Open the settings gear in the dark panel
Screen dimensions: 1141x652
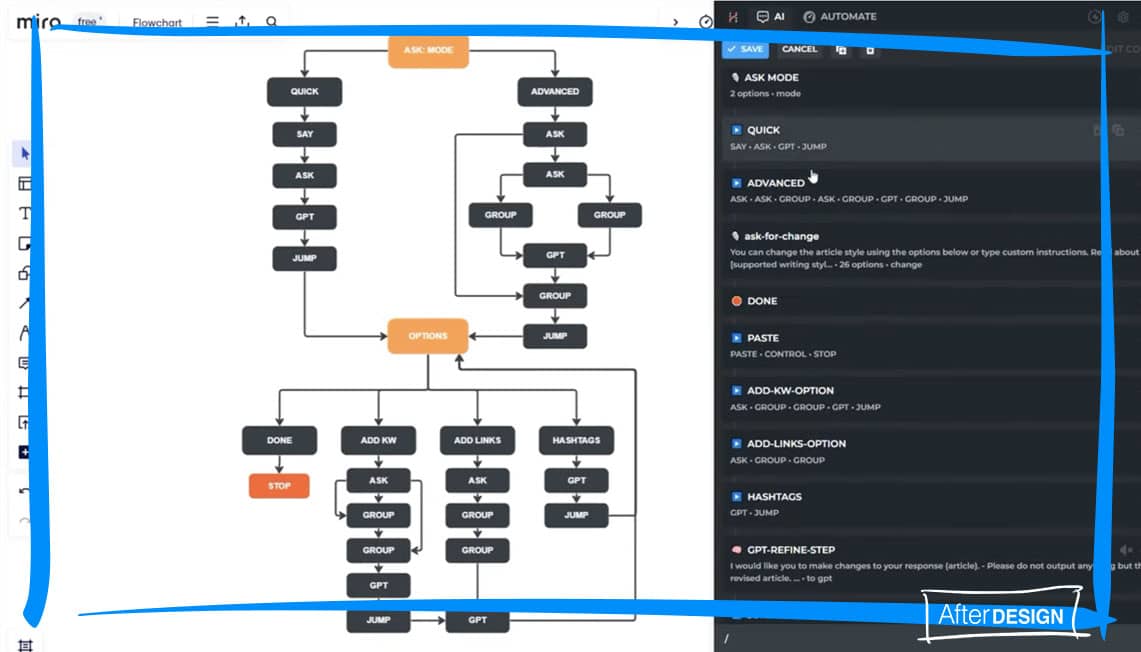click(1122, 17)
